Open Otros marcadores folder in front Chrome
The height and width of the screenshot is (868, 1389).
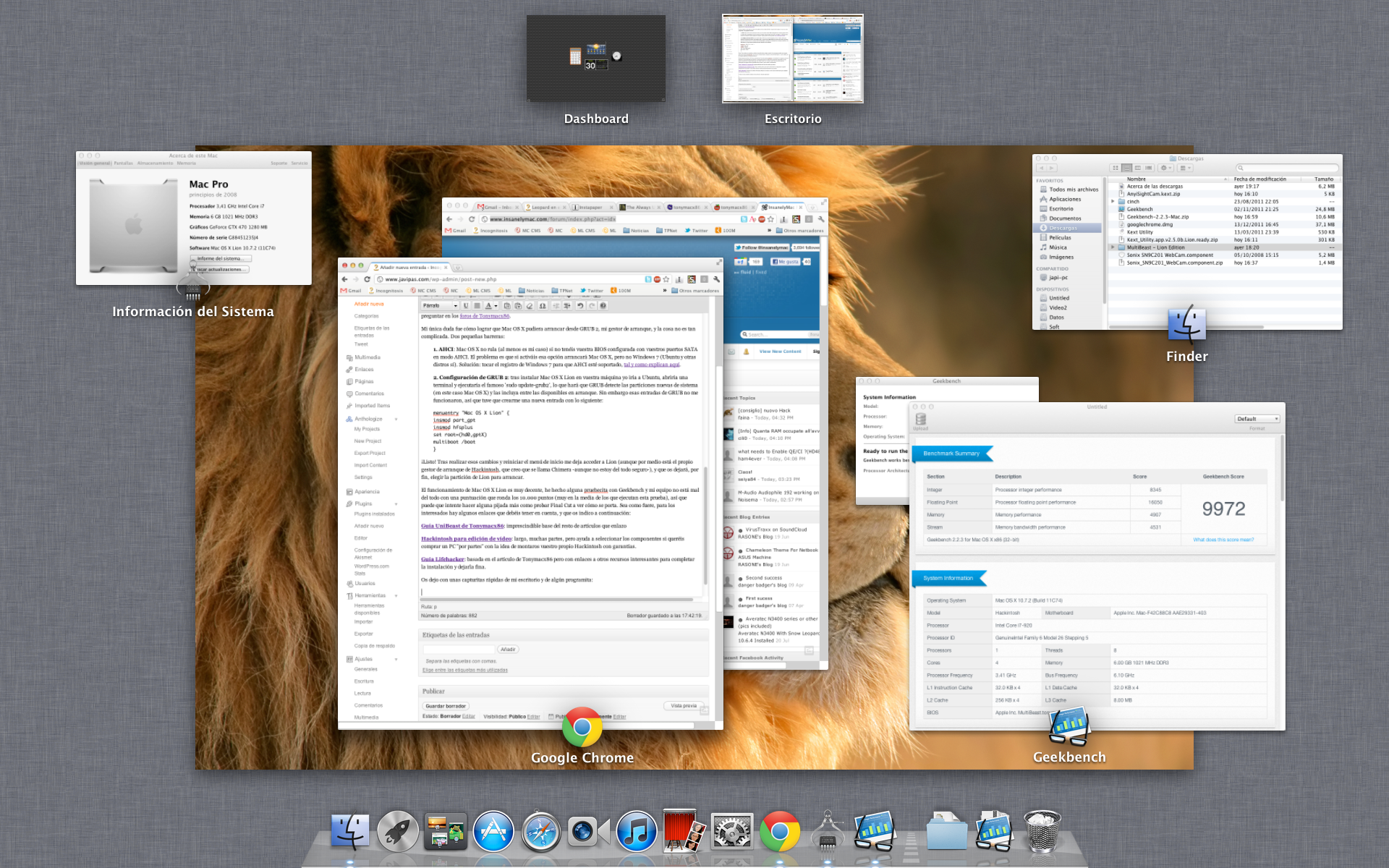[x=695, y=291]
